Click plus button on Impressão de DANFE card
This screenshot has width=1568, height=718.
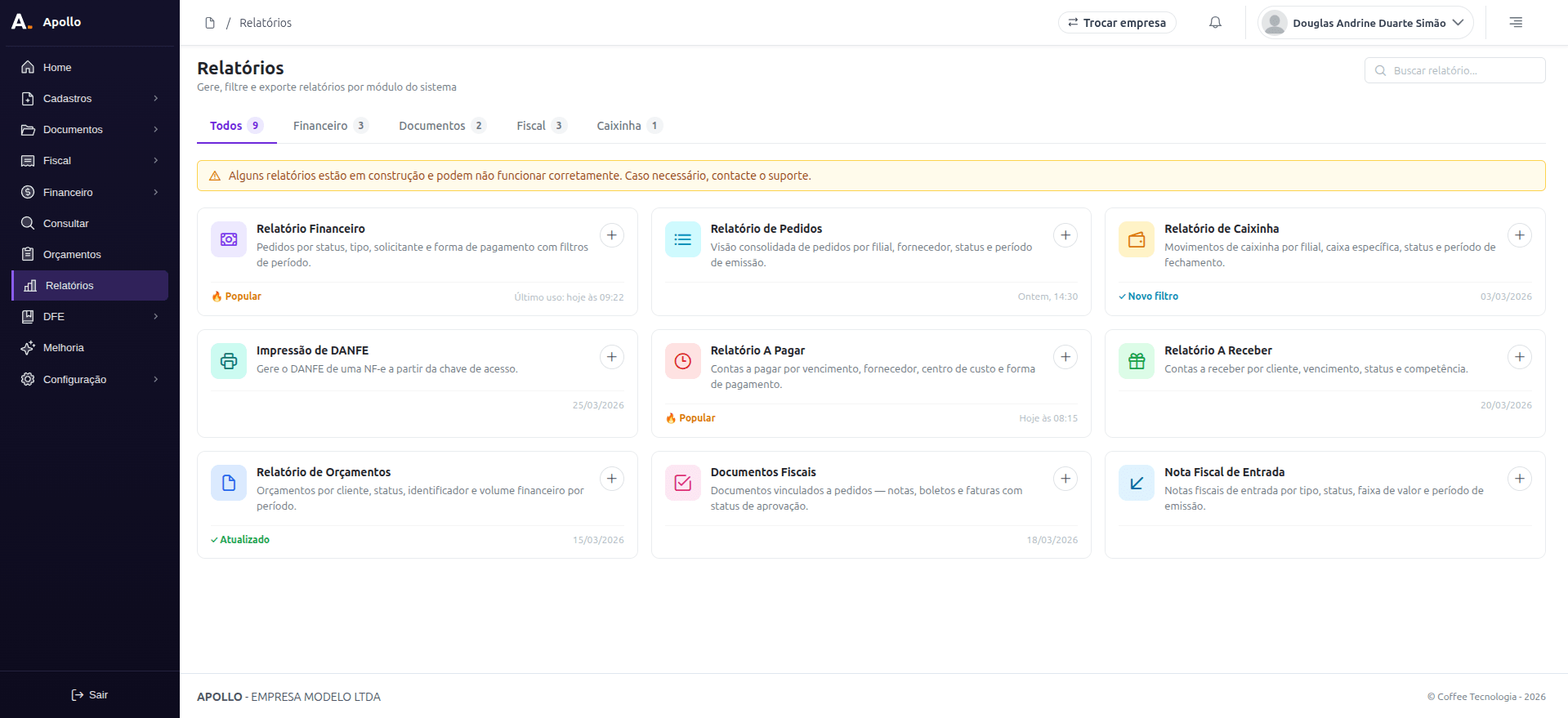coord(612,357)
